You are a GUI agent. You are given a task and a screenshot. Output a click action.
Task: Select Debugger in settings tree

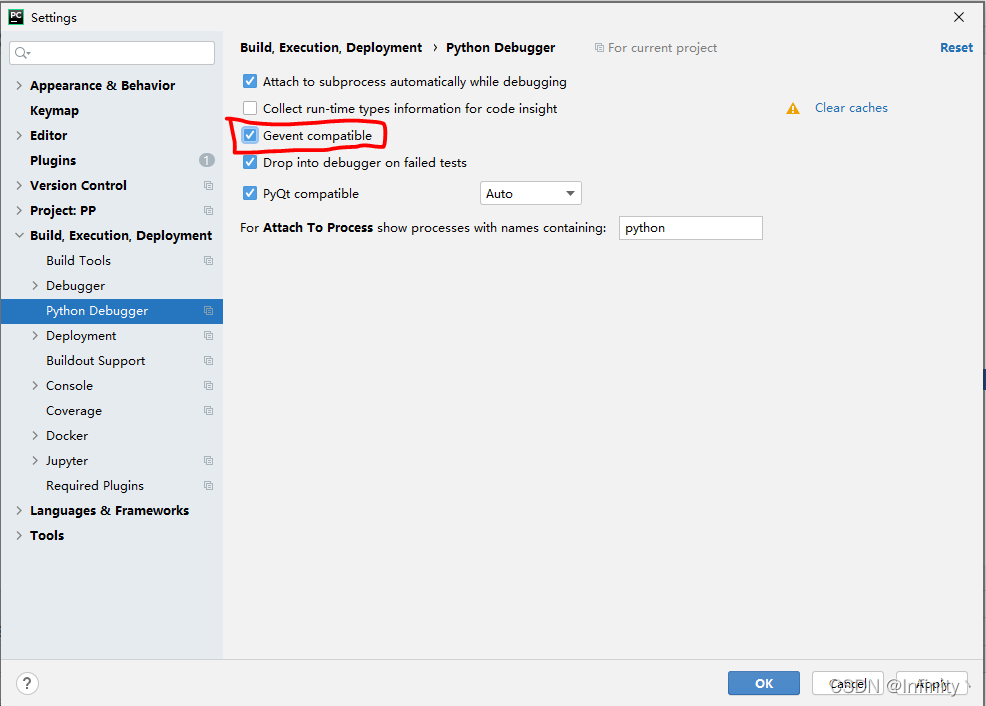click(x=75, y=285)
